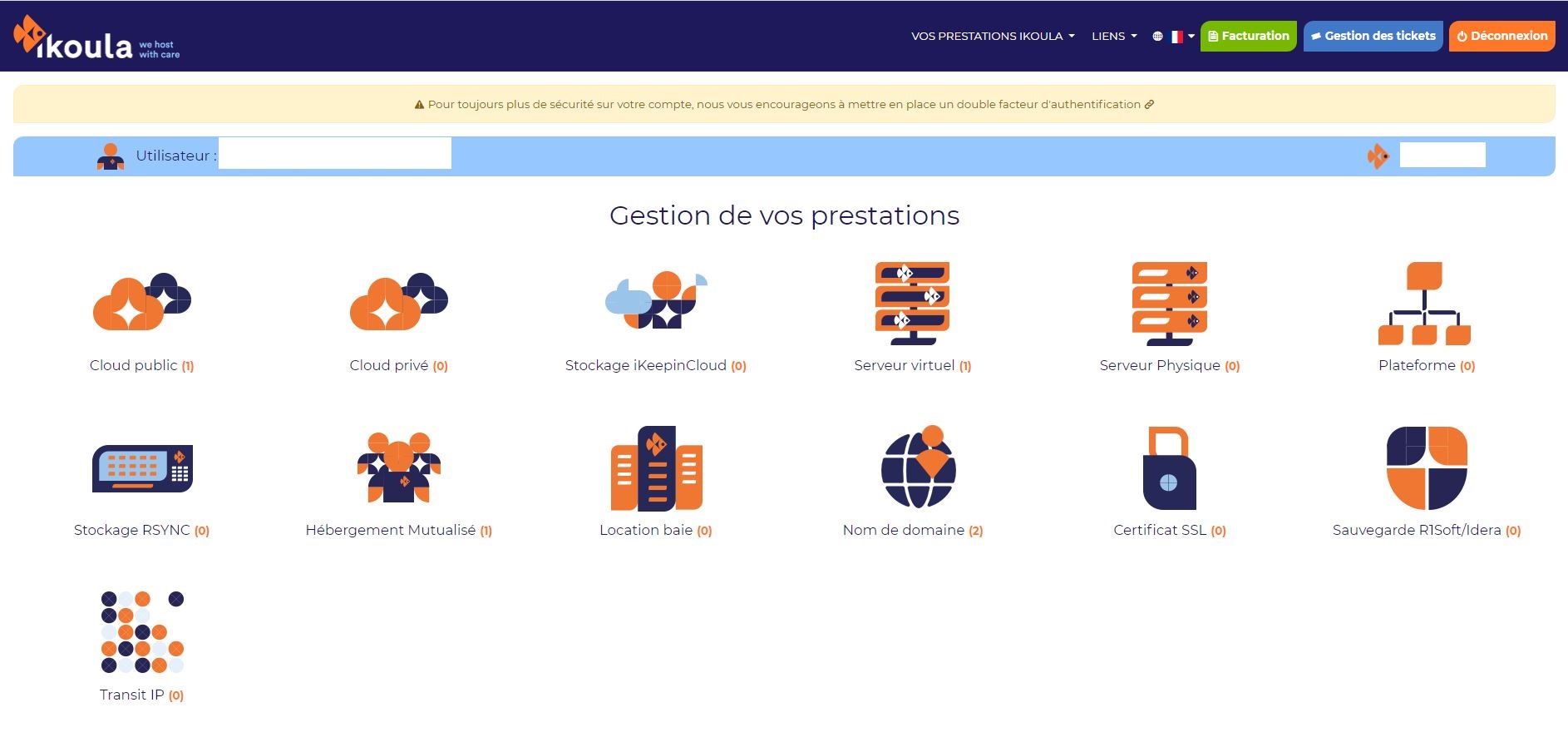This screenshot has width=1568, height=737.
Task: Go to Gestion des tickets
Action: 1373,36
